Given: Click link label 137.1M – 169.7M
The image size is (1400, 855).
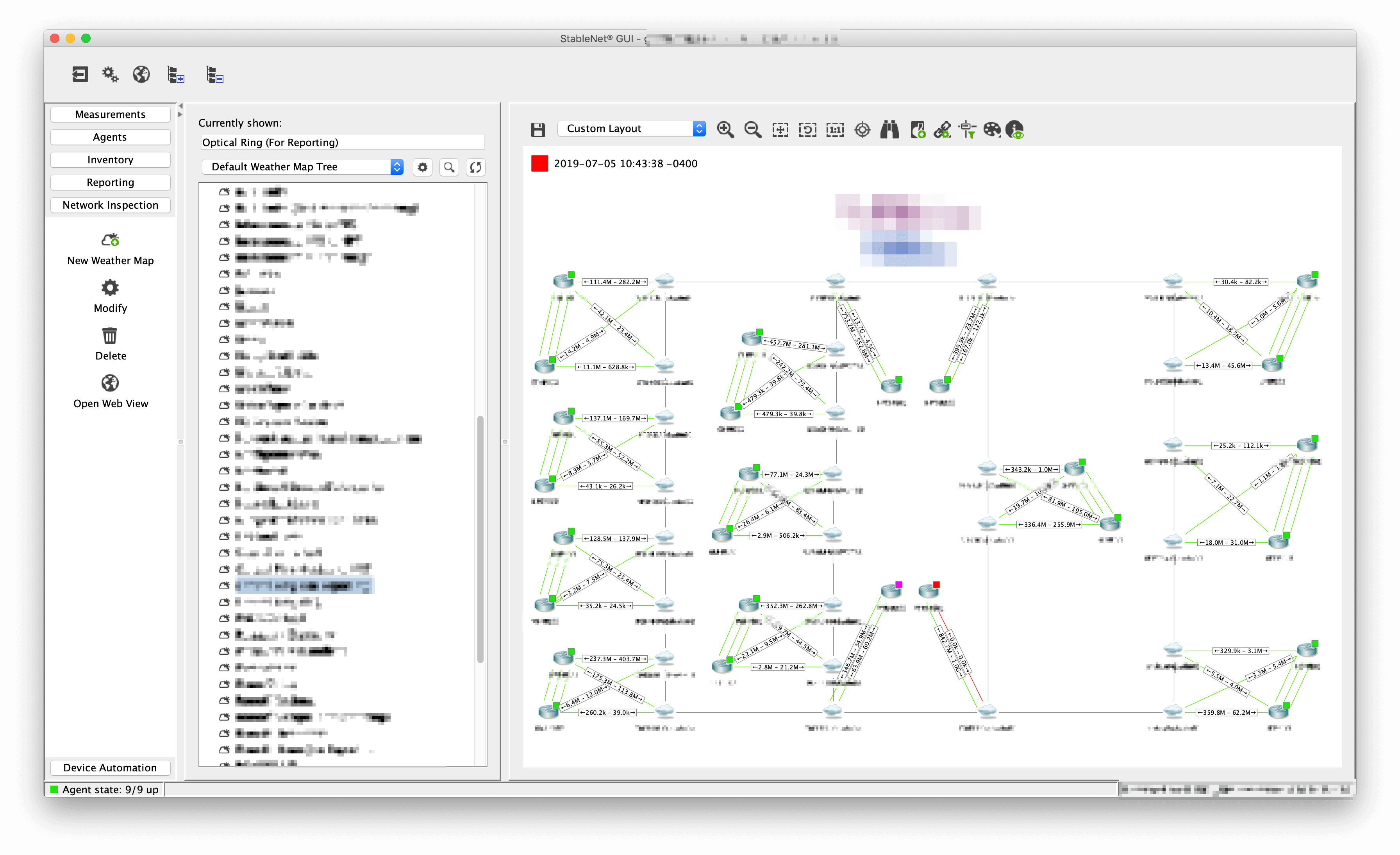Looking at the screenshot, I should pos(615,419).
